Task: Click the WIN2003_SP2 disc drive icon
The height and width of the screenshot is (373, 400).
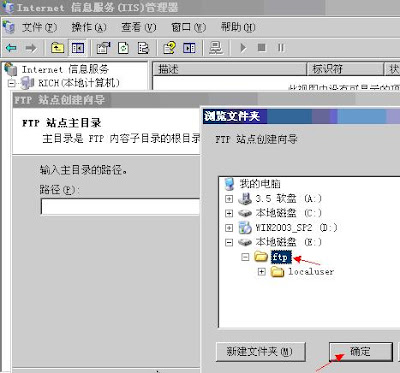Action: [x=245, y=228]
